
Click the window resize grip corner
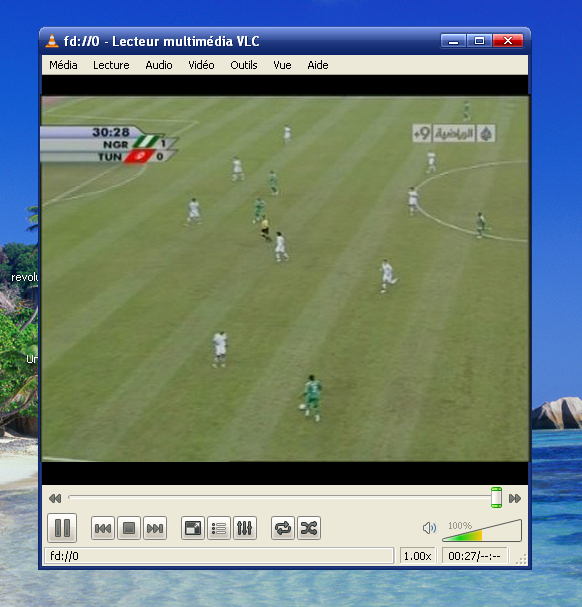tap(522, 559)
